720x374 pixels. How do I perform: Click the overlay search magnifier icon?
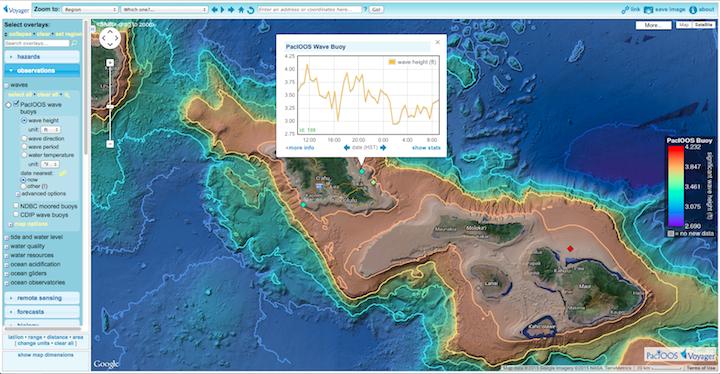coord(74,43)
